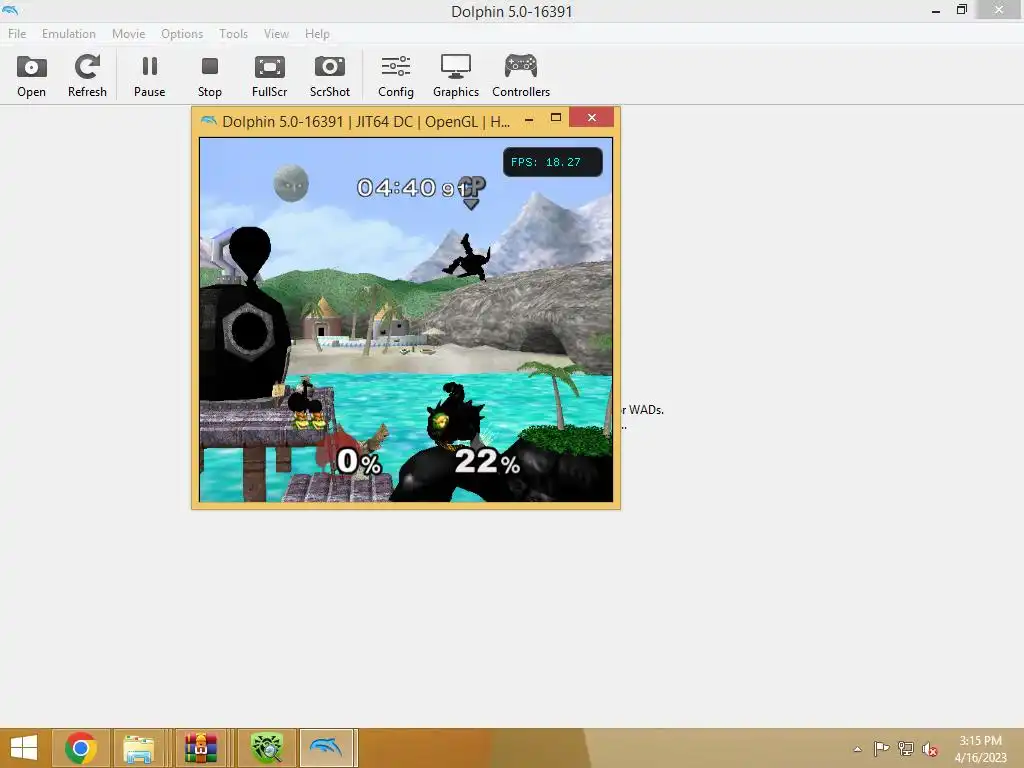Open the Movie menu

coord(128,33)
